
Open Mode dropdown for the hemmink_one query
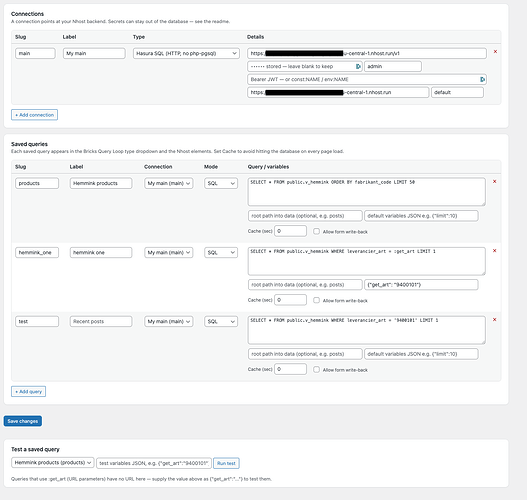(221, 253)
